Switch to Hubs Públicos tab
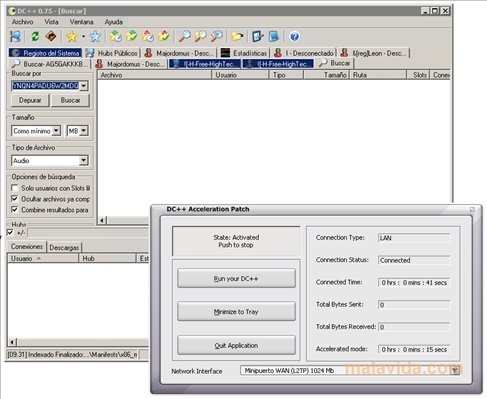The width and height of the screenshot is (487, 399). [111, 53]
